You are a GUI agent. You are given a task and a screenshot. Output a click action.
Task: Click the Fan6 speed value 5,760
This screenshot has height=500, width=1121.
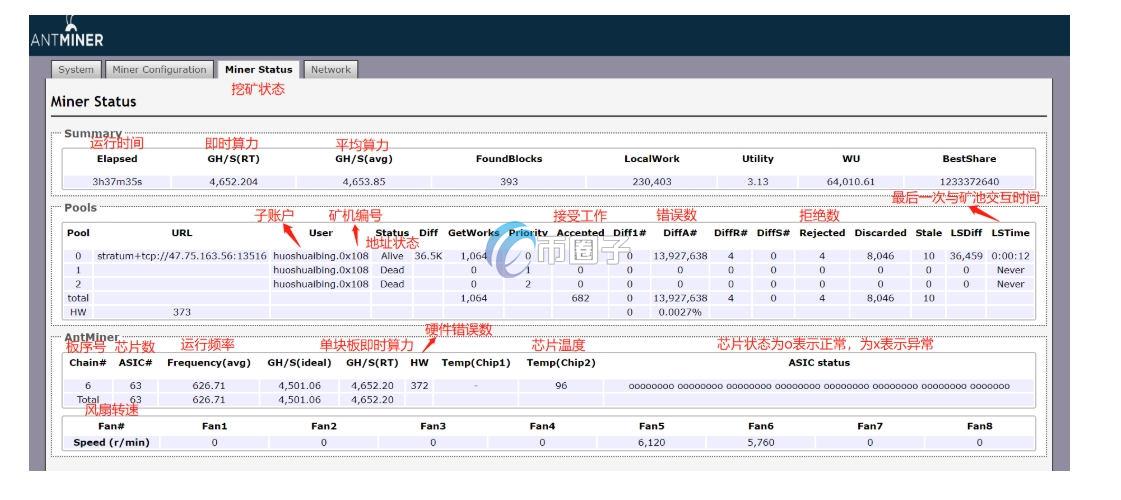point(760,441)
